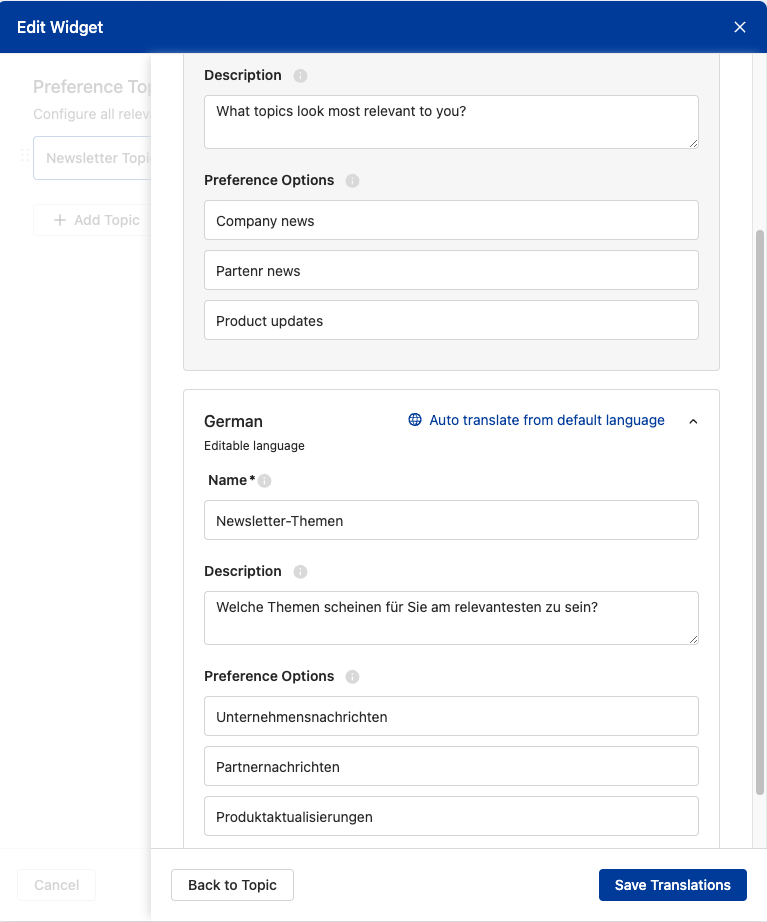This screenshot has width=767, height=922.
Task: Click info icon beside top Description label
Action: coord(300,76)
